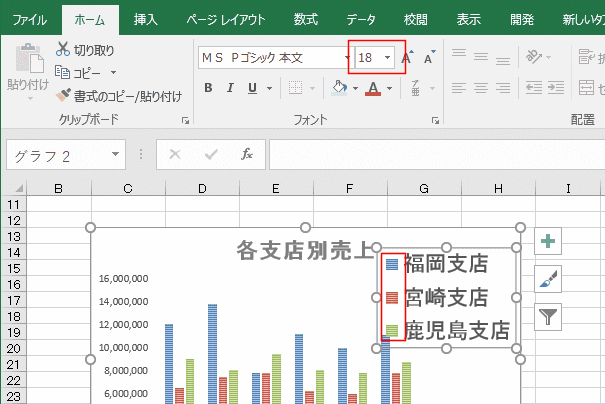605x404 pixels.
Task: Expand the Copy (コピー) dropdown arrow
Action: [x=113, y=72]
